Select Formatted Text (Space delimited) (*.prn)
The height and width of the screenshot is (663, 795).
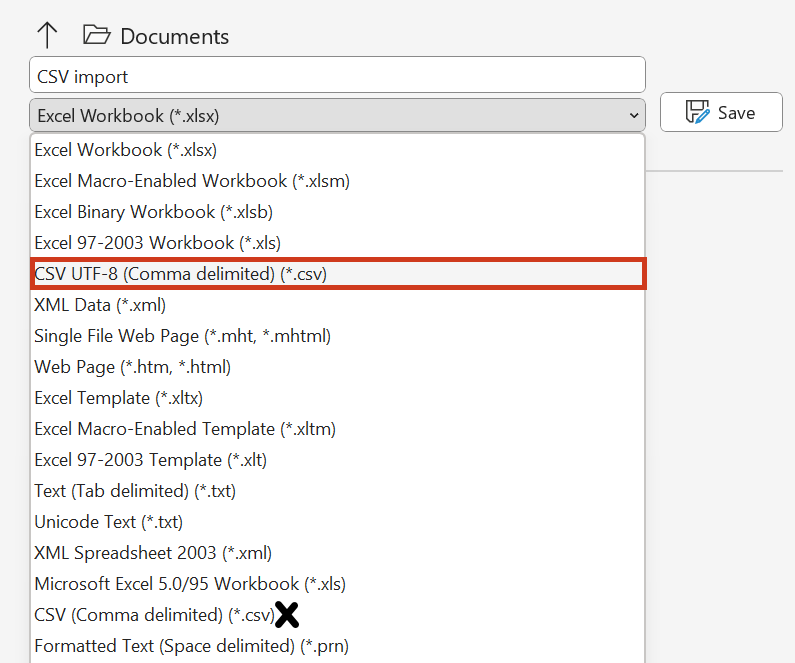tap(337, 646)
